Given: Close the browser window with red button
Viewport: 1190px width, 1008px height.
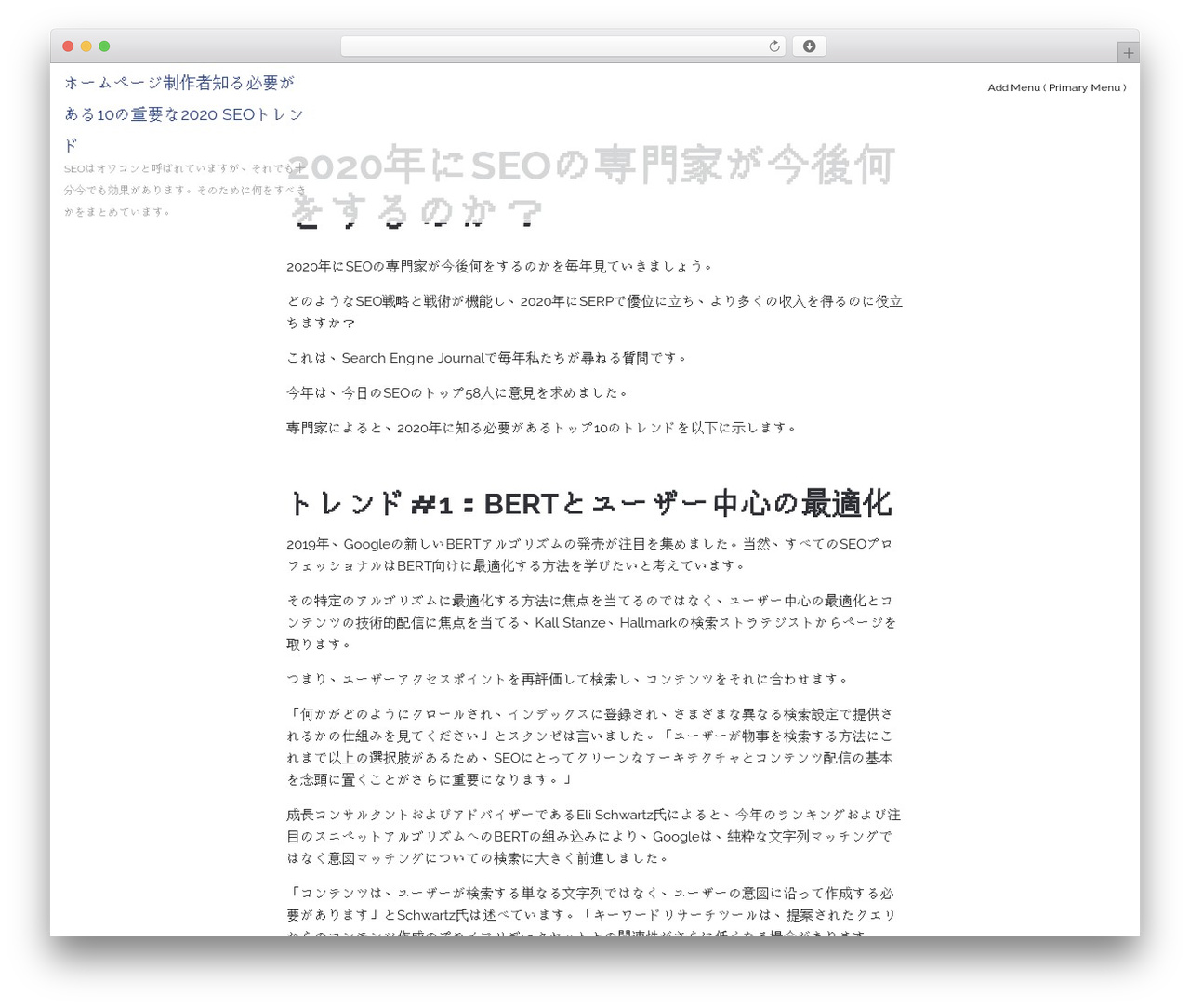Looking at the screenshot, I should pyautogui.click(x=68, y=46).
